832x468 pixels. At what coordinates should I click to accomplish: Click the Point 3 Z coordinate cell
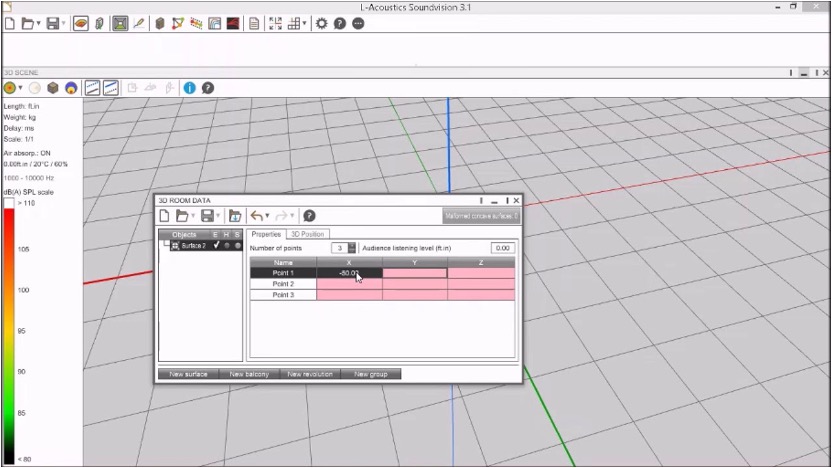click(481, 295)
